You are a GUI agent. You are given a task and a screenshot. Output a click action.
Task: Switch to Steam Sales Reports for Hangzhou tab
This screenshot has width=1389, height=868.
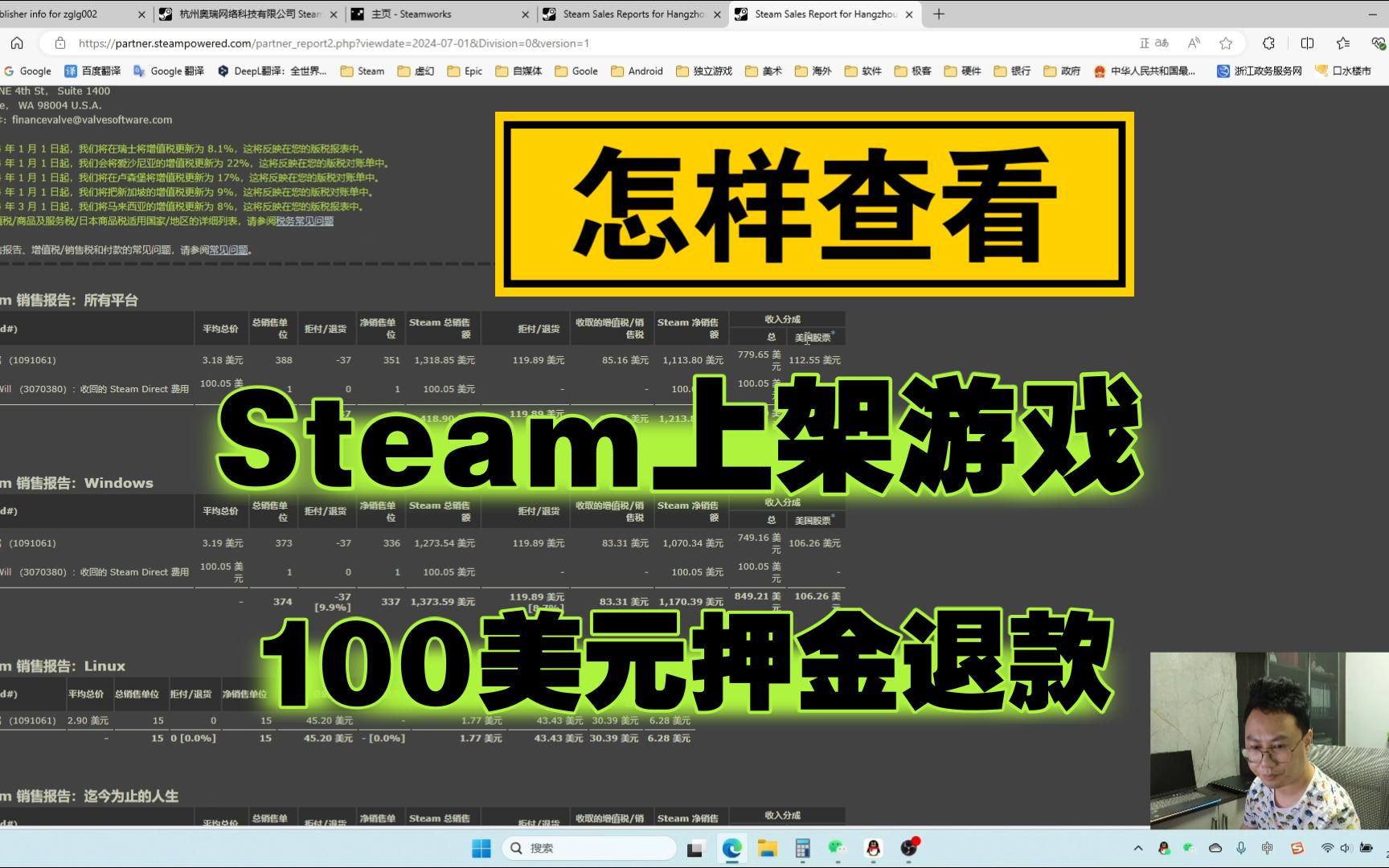633,14
